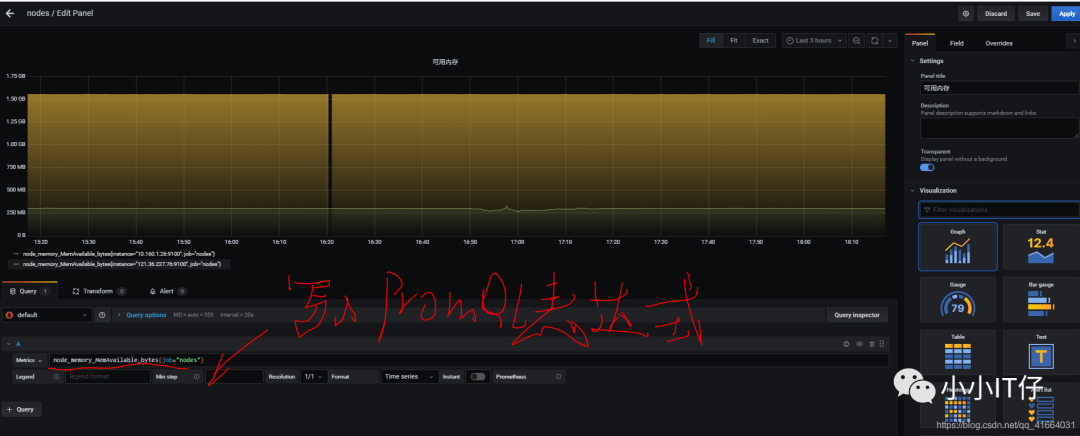1080x436 pixels.
Task: Open data source help icon
Action: point(103,315)
